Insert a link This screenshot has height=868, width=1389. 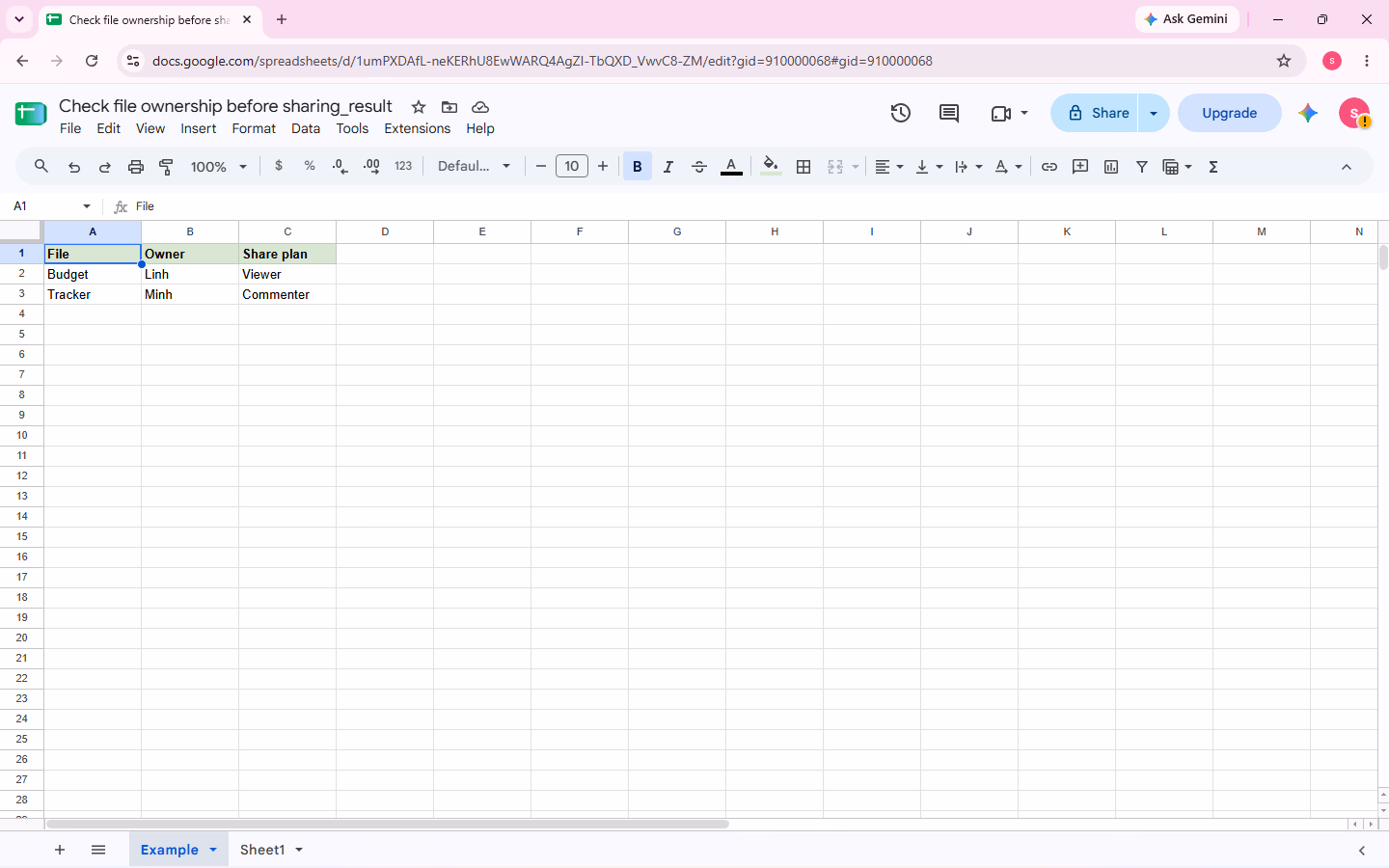[x=1049, y=167]
